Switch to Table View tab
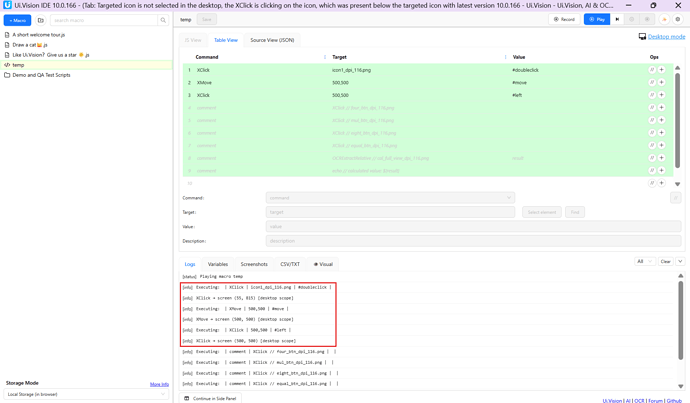The image size is (690, 403). 226,40
